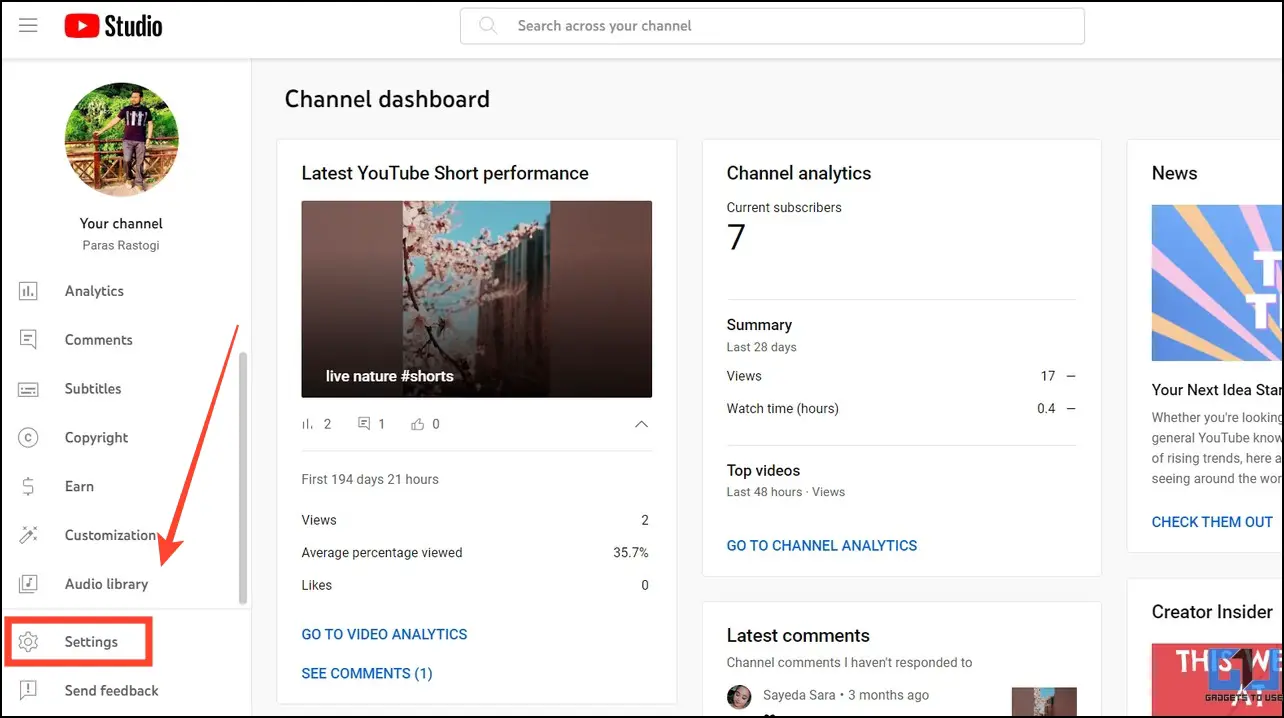
Task: Click the 'Latest YouTube Short performance' title
Action: (445, 173)
